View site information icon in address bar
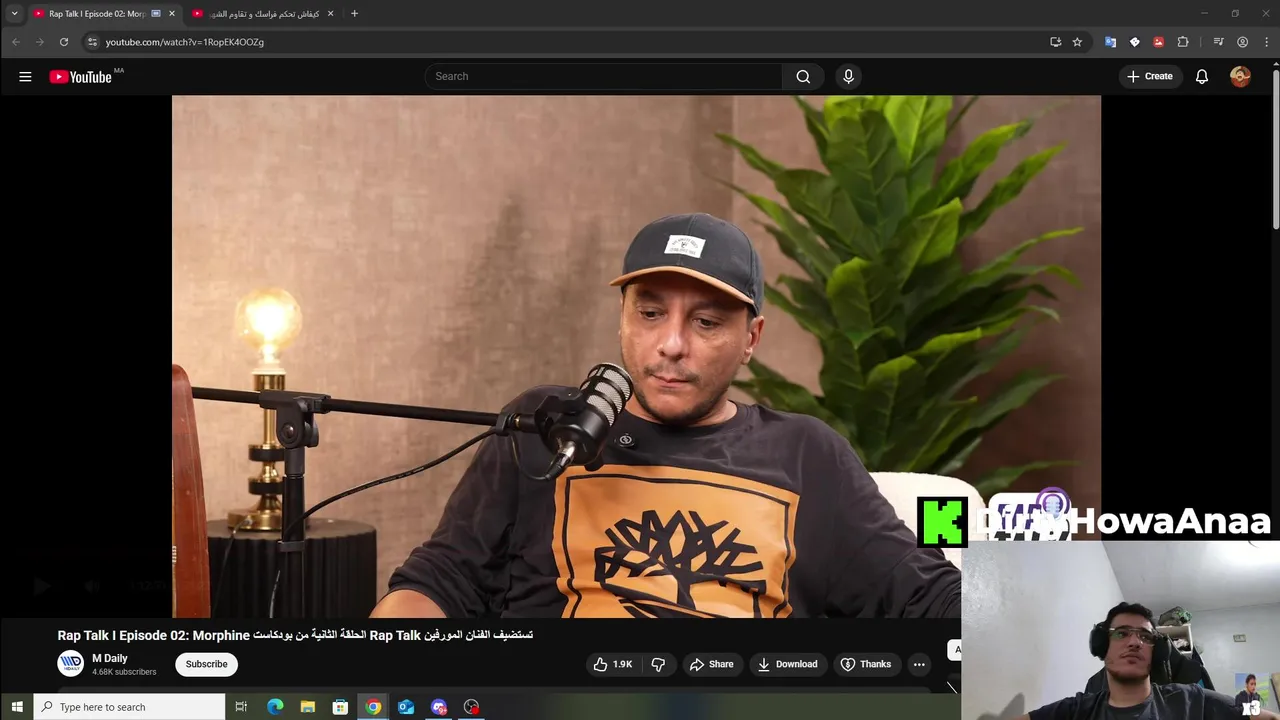1280x720 pixels. pos(92,42)
